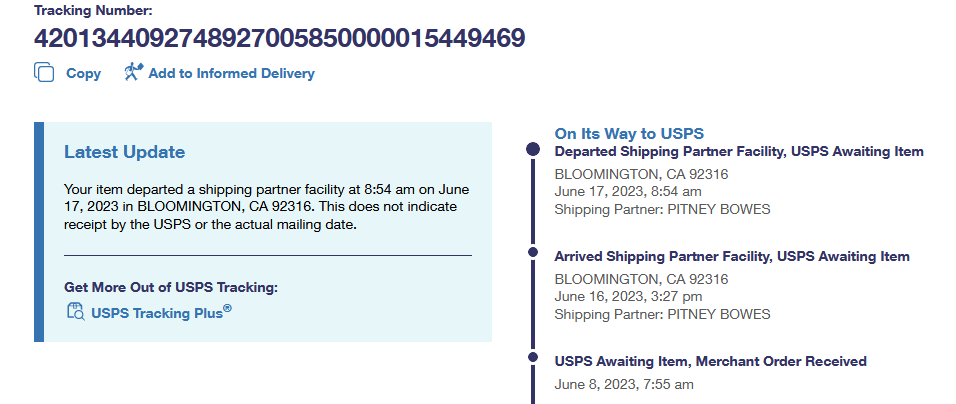The height and width of the screenshot is (404, 956).
Task: Click the Copy tracking number icon
Action: tap(44, 72)
